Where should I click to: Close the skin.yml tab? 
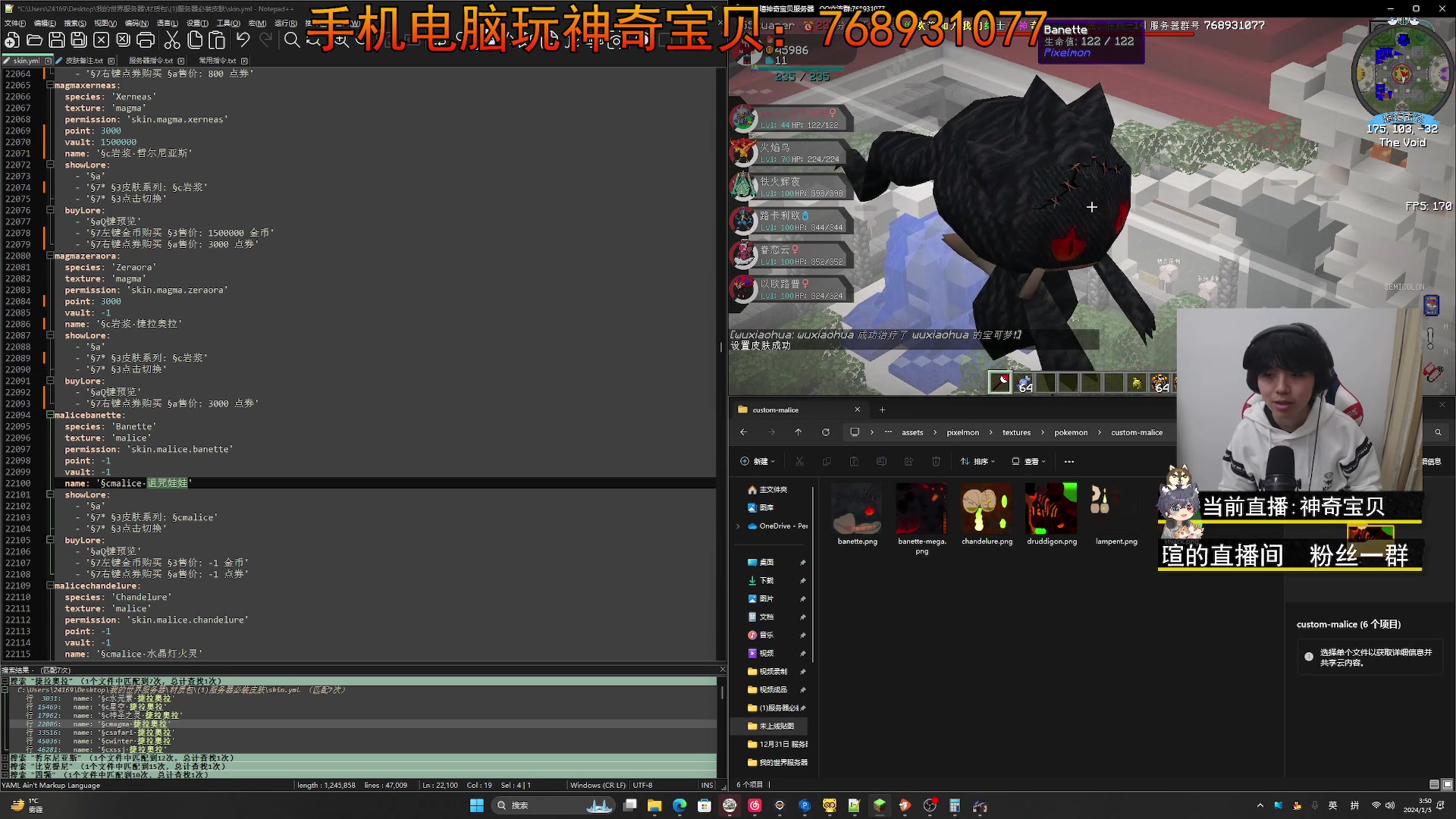[49, 61]
